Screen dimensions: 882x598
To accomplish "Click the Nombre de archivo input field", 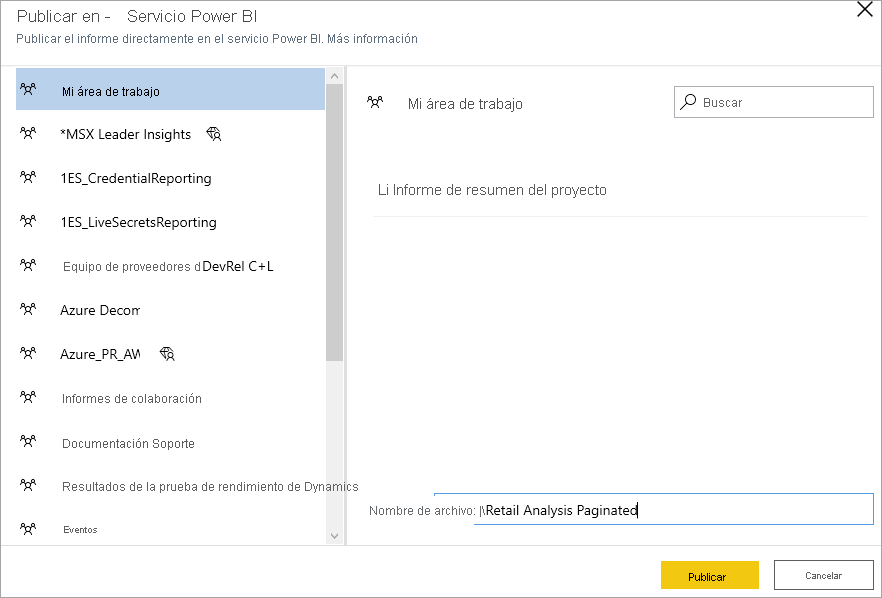I will (x=674, y=510).
